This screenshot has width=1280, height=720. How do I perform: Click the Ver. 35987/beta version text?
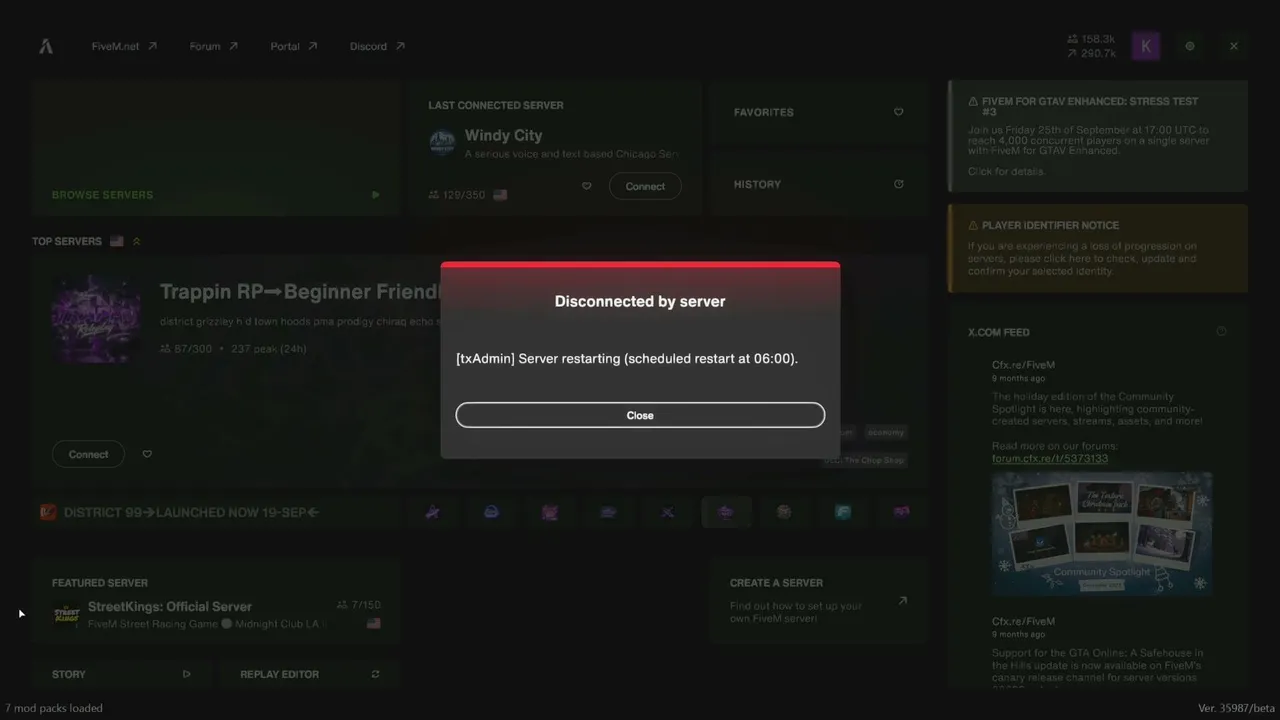pyautogui.click(x=1236, y=708)
